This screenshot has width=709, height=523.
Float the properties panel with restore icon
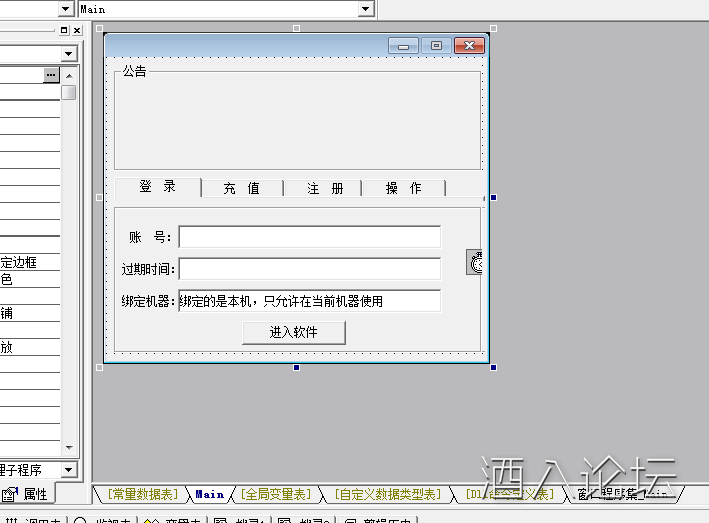65,30
